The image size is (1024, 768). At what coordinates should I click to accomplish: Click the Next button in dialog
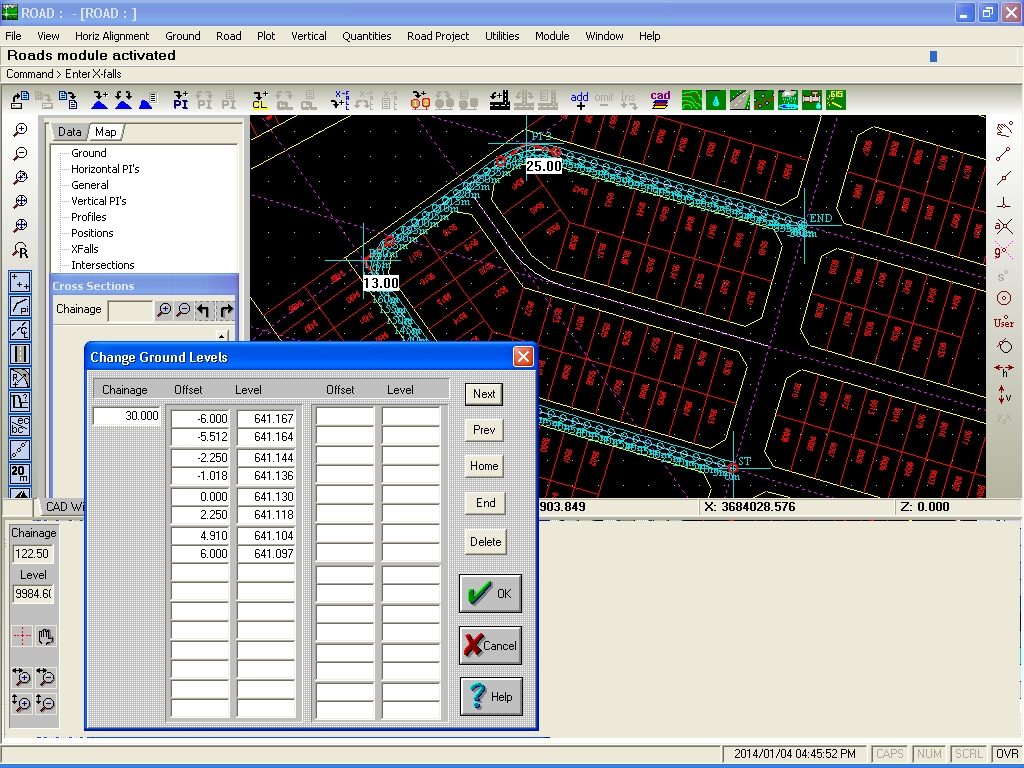(x=484, y=394)
